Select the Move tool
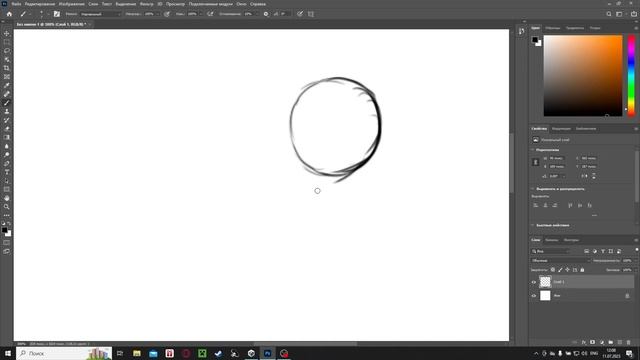This screenshot has height=360, width=640. pos(7,33)
